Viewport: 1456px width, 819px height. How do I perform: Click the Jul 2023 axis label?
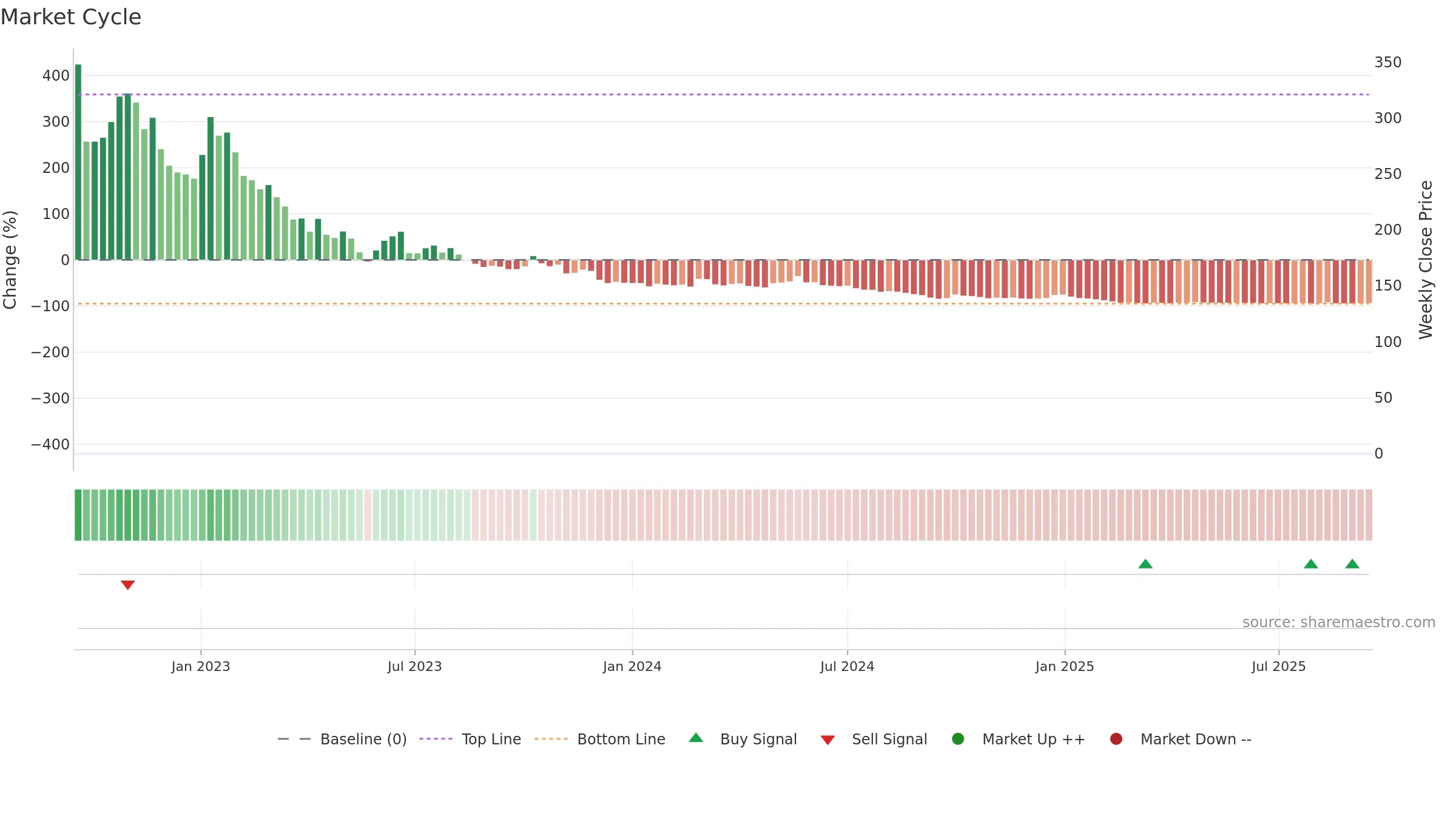pos(415,667)
